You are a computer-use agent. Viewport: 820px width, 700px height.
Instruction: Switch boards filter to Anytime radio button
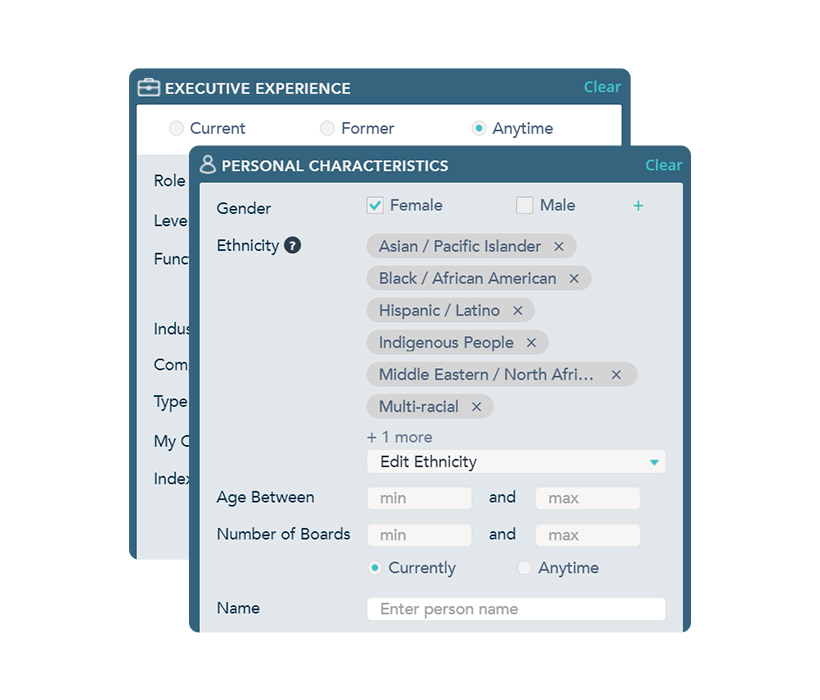(x=525, y=567)
